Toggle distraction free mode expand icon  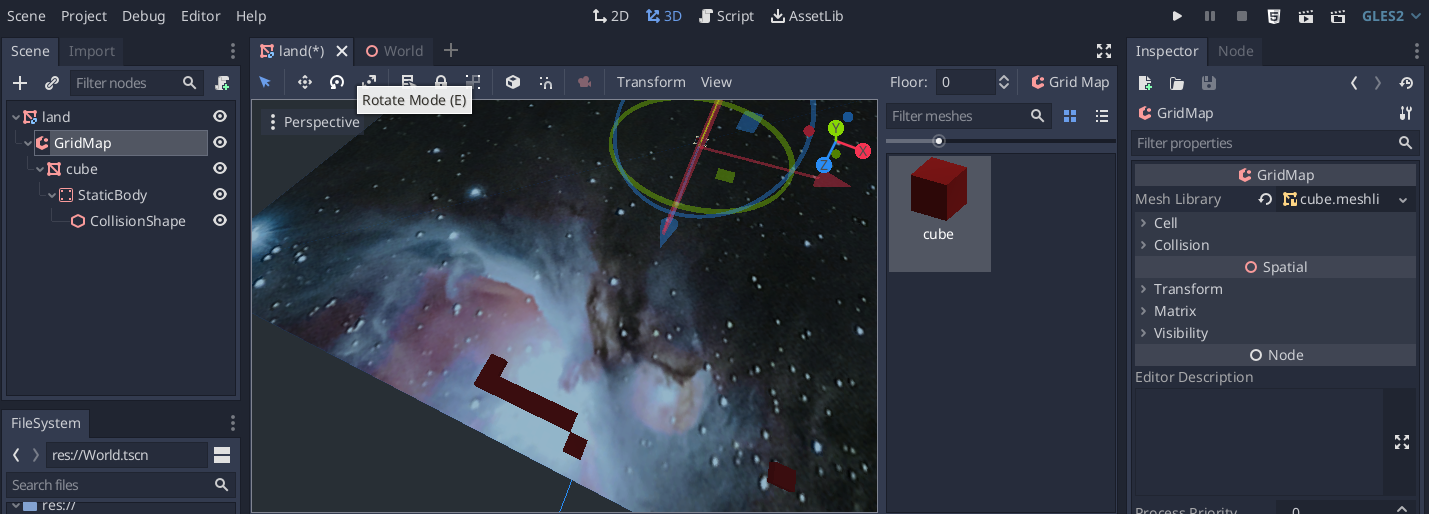pos(1104,51)
